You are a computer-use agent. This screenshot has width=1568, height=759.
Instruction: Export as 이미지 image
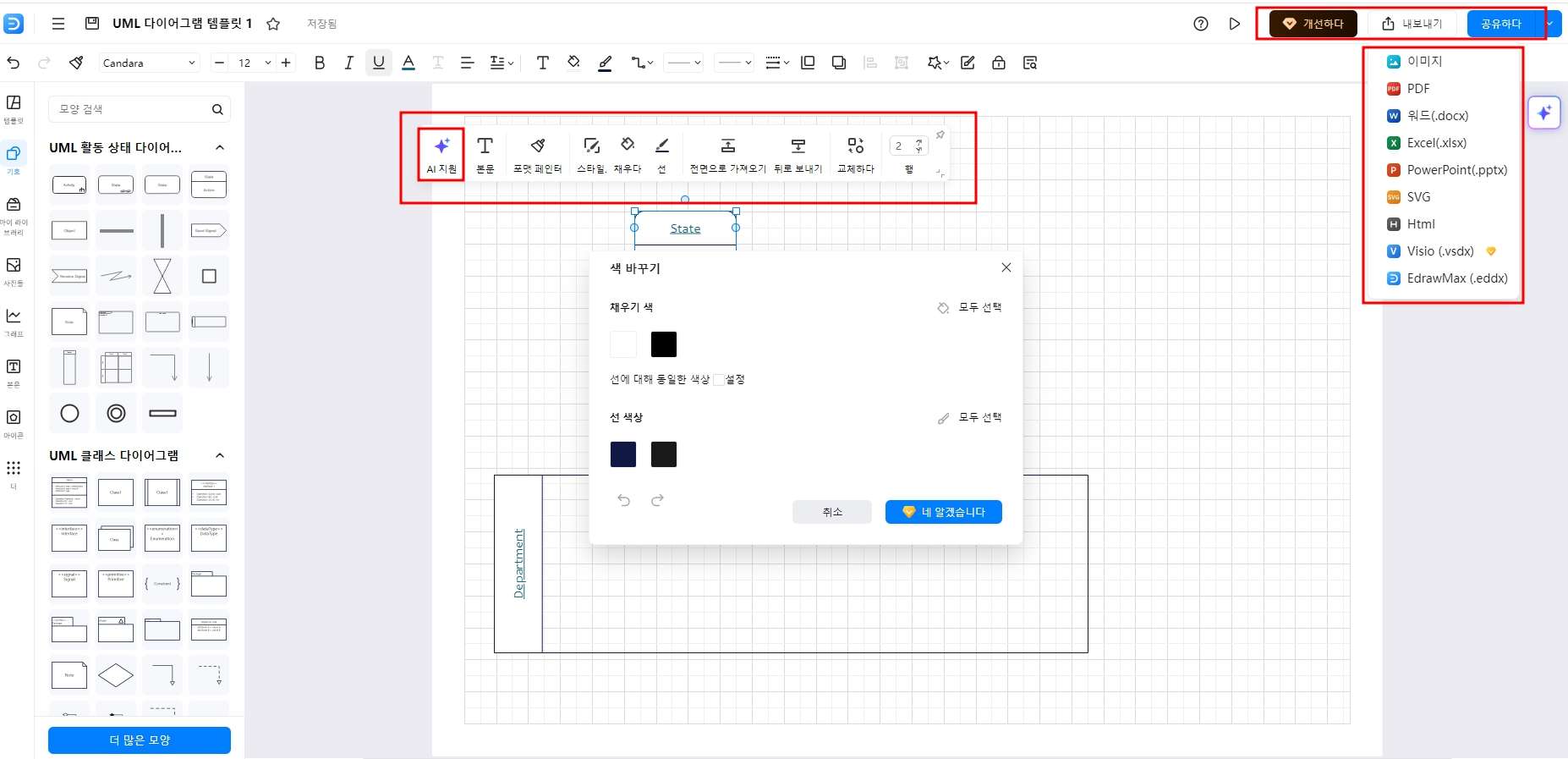tap(1415, 61)
